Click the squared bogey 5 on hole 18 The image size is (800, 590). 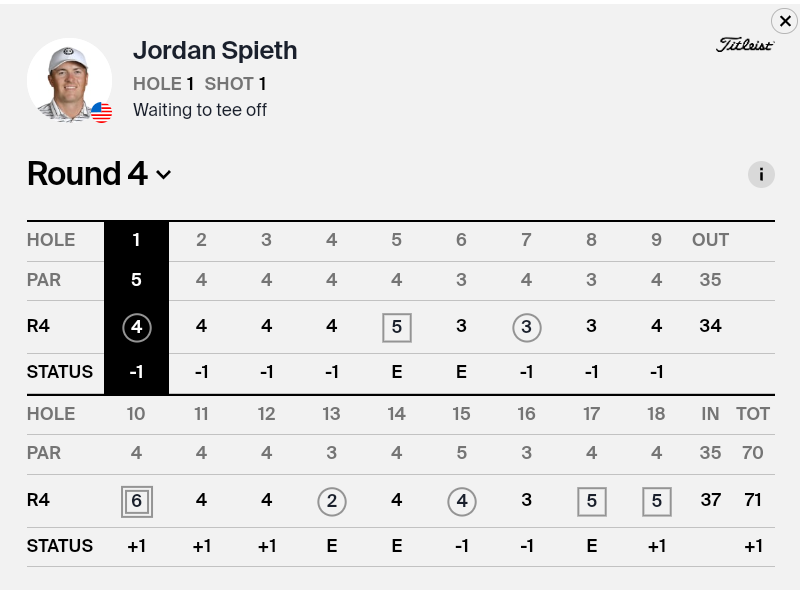pos(657,501)
